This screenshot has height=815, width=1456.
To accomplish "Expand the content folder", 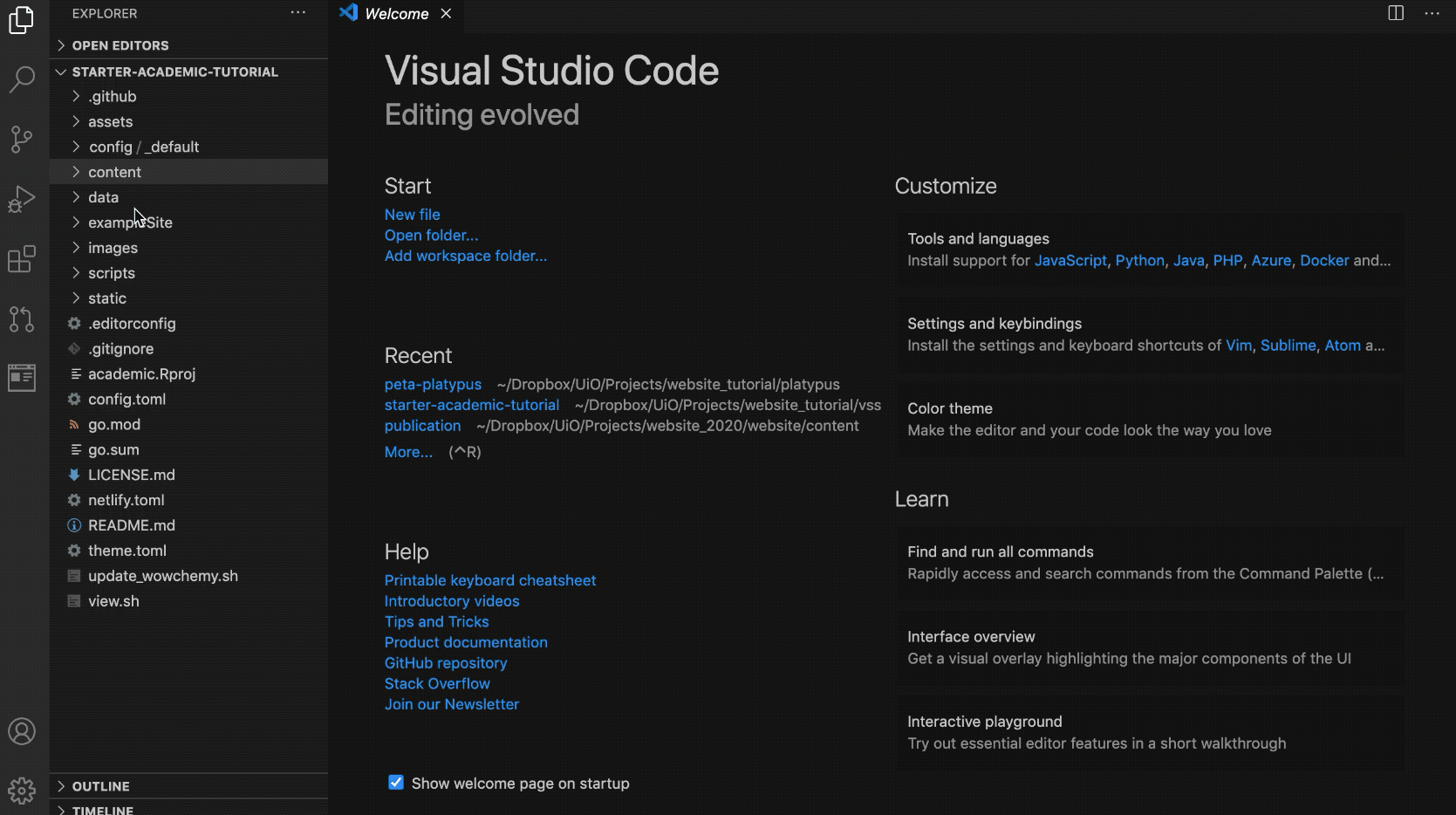I will coord(114,172).
